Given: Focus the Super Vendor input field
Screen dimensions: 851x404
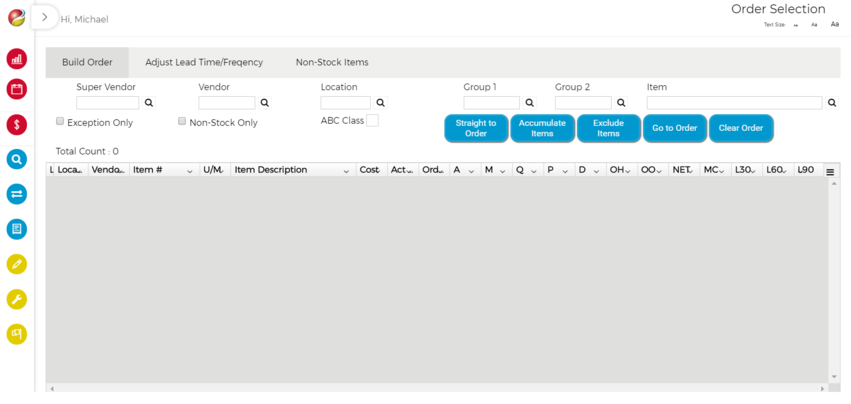Looking at the screenshot, I should pos(108,103).
